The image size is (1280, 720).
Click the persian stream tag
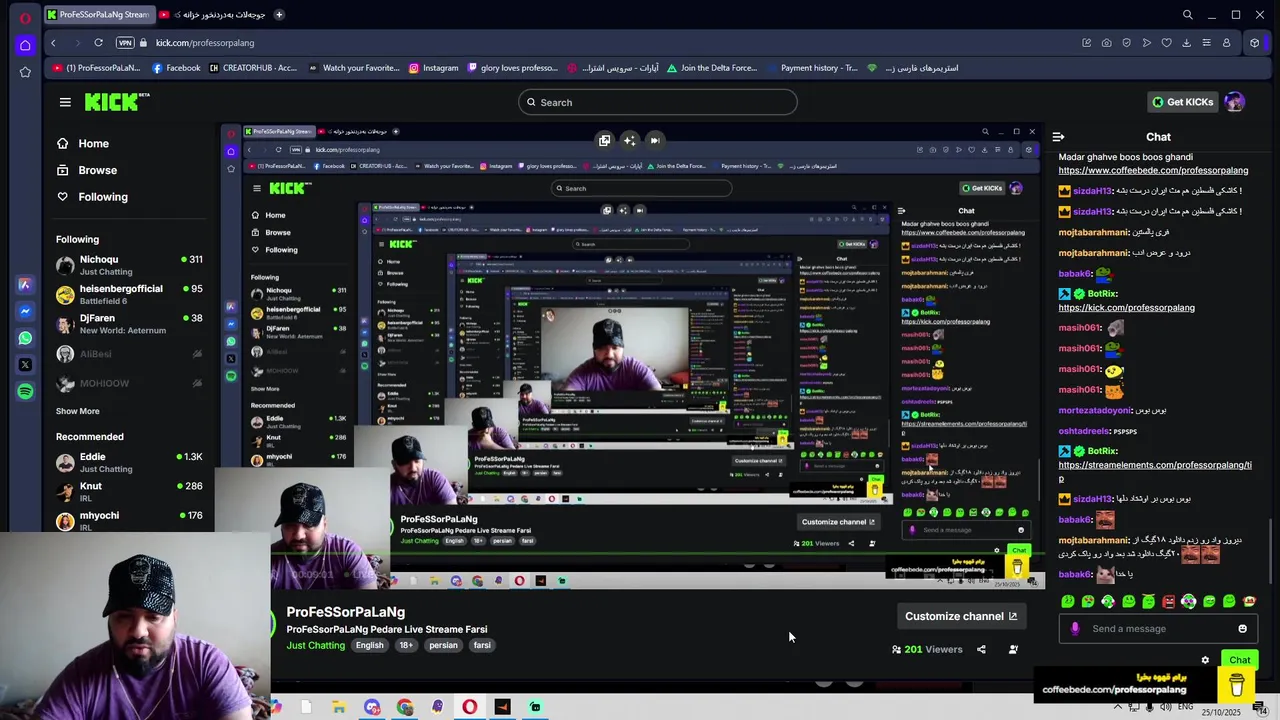[443, 646]
